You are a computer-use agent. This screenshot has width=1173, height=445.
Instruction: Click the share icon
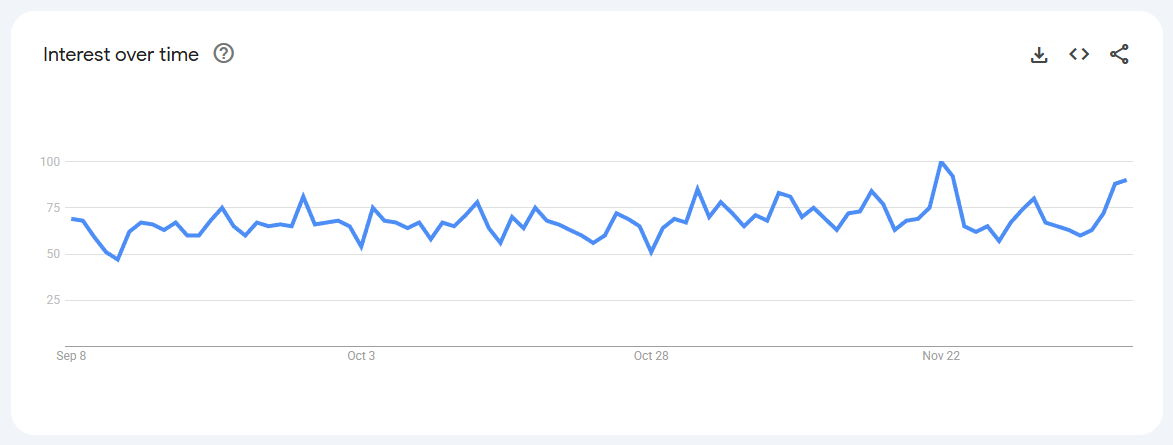(x=1119, y=54)
